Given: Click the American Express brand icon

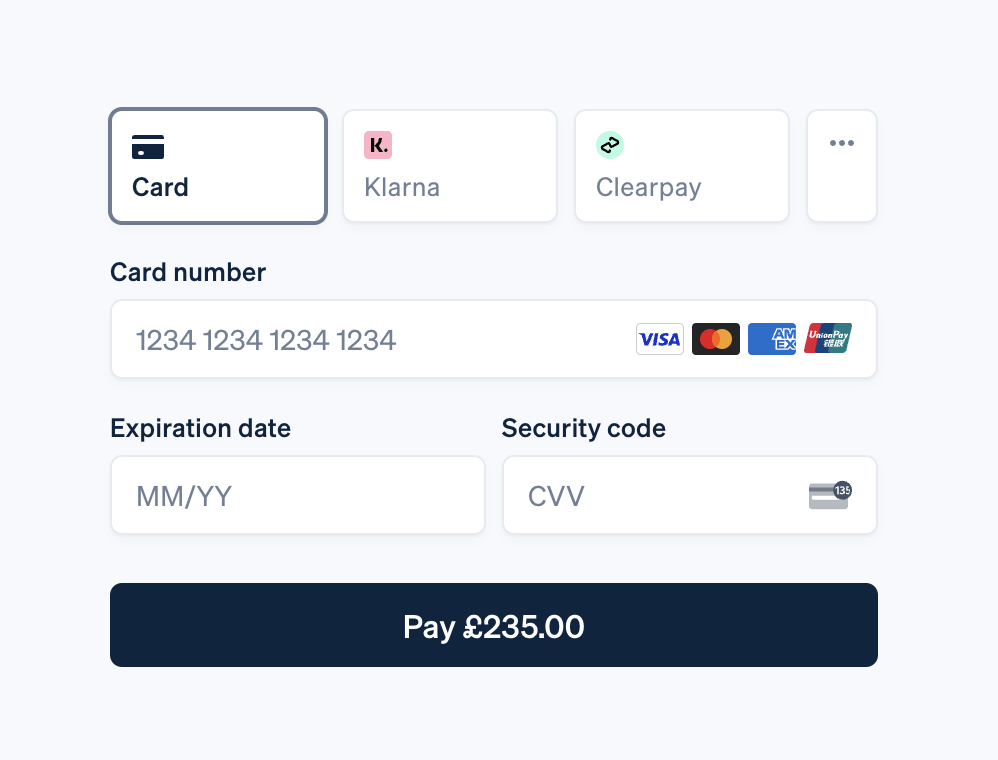Looking at the screenshot, I should point(772,339).
